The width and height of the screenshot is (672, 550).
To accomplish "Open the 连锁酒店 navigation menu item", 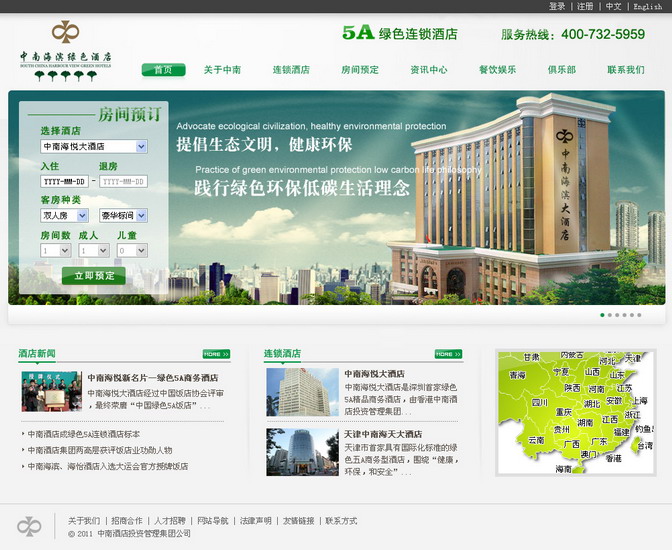I will point(291,70).
